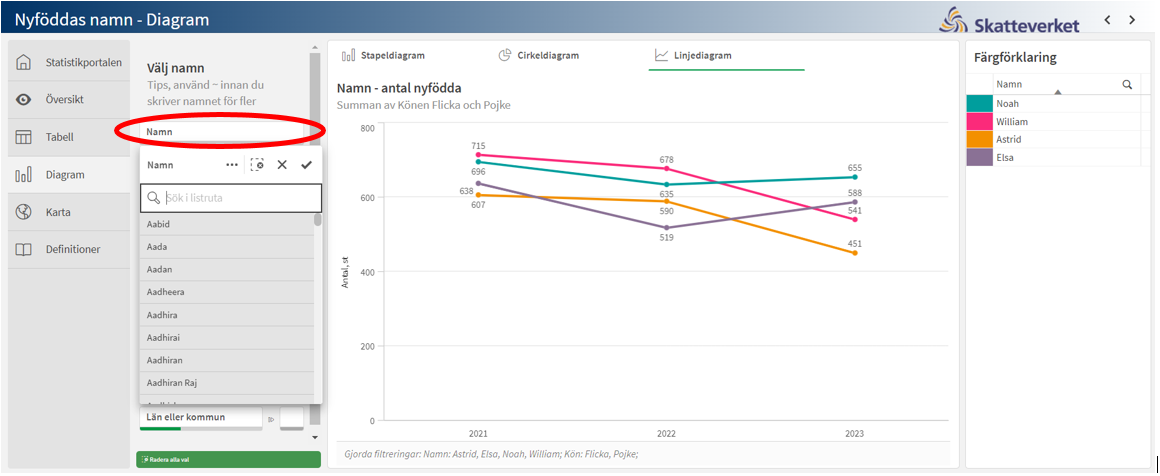
Task: Click the Radera alla val button
Action: pos(228,459)
